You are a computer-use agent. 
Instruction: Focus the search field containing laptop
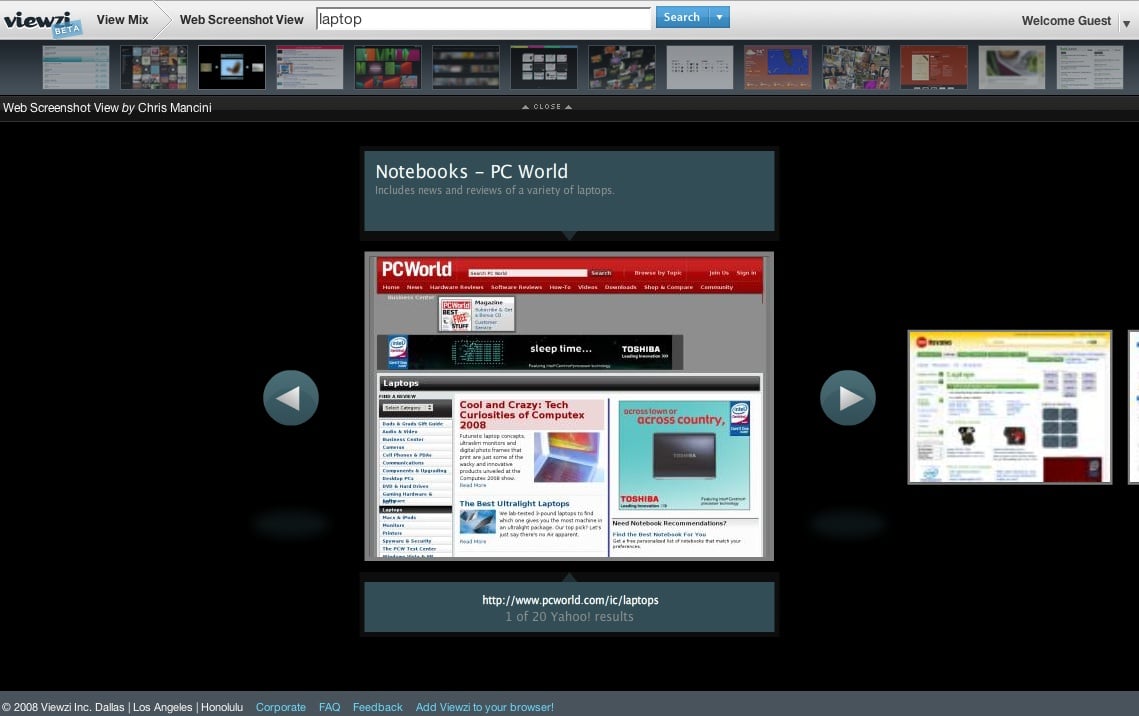coord(483,19)
